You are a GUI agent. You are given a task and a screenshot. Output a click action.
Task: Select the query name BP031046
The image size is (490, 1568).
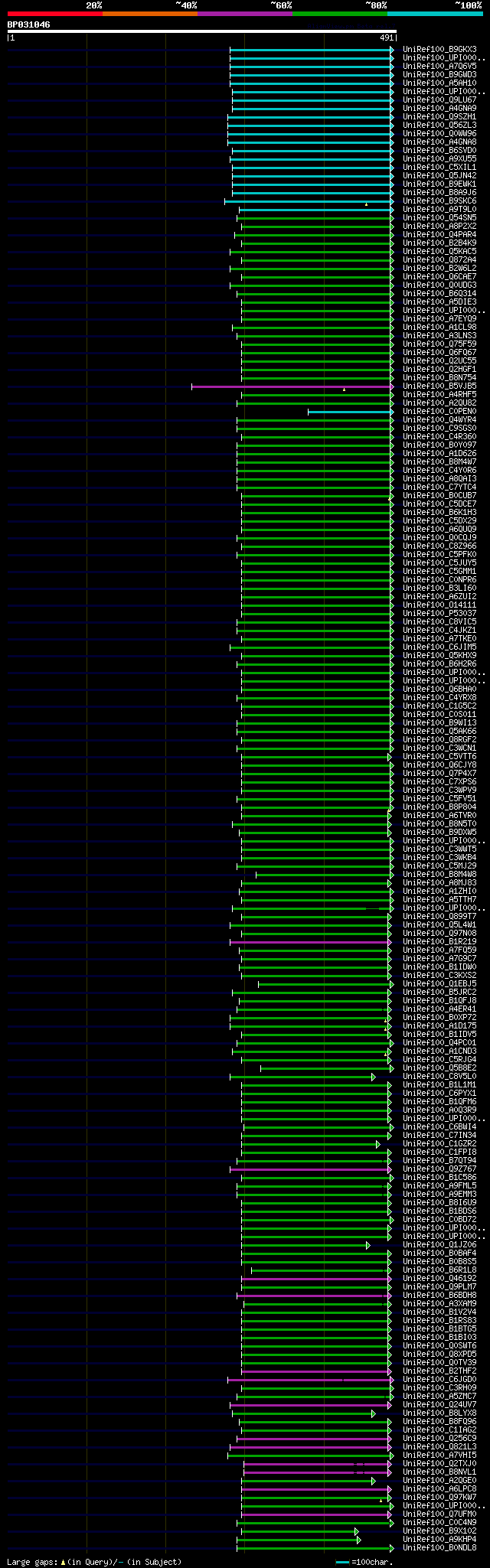pyautogui.click(x=29, y=24)
